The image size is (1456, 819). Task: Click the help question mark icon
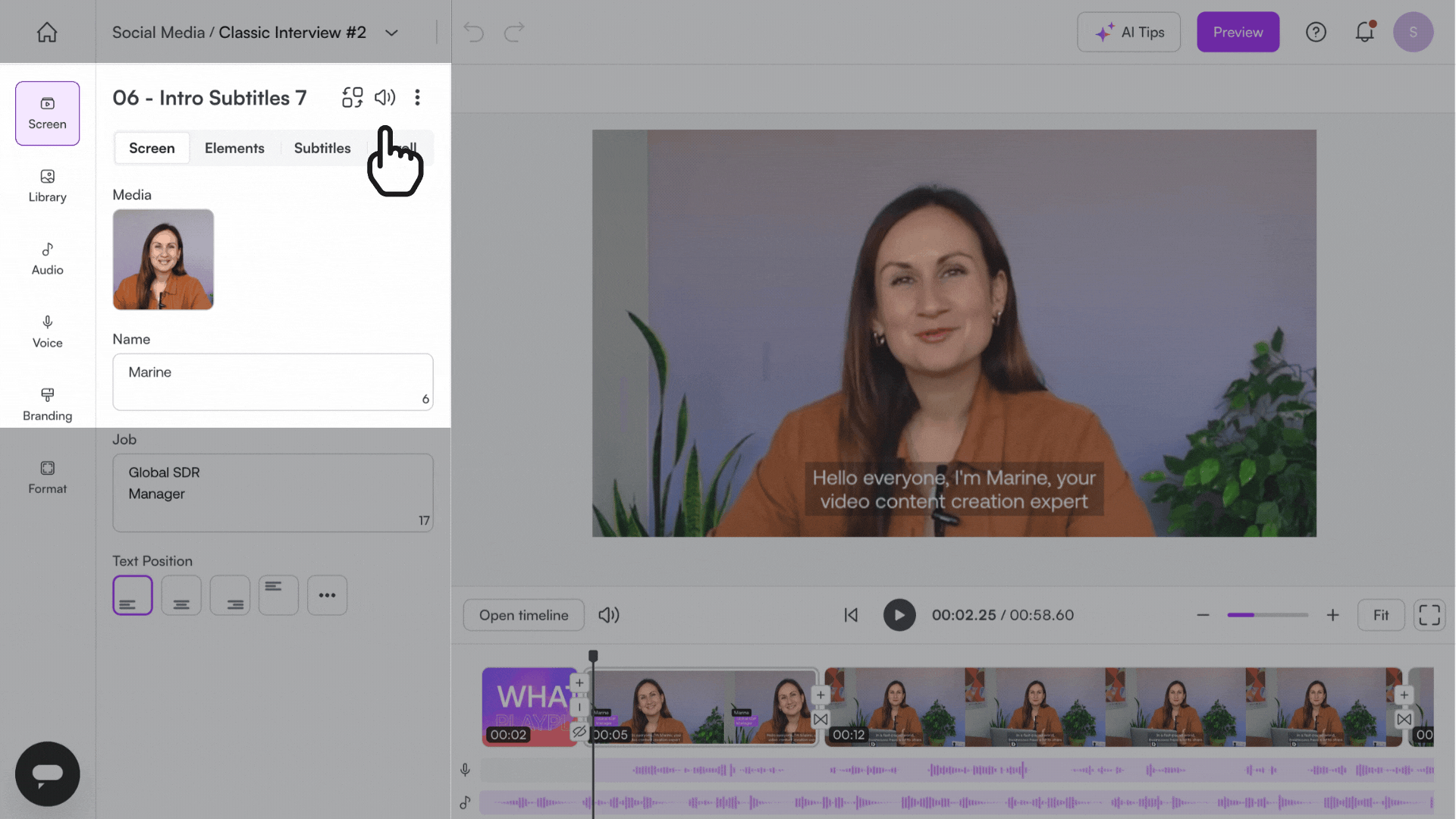click(x=1316, y=32)
